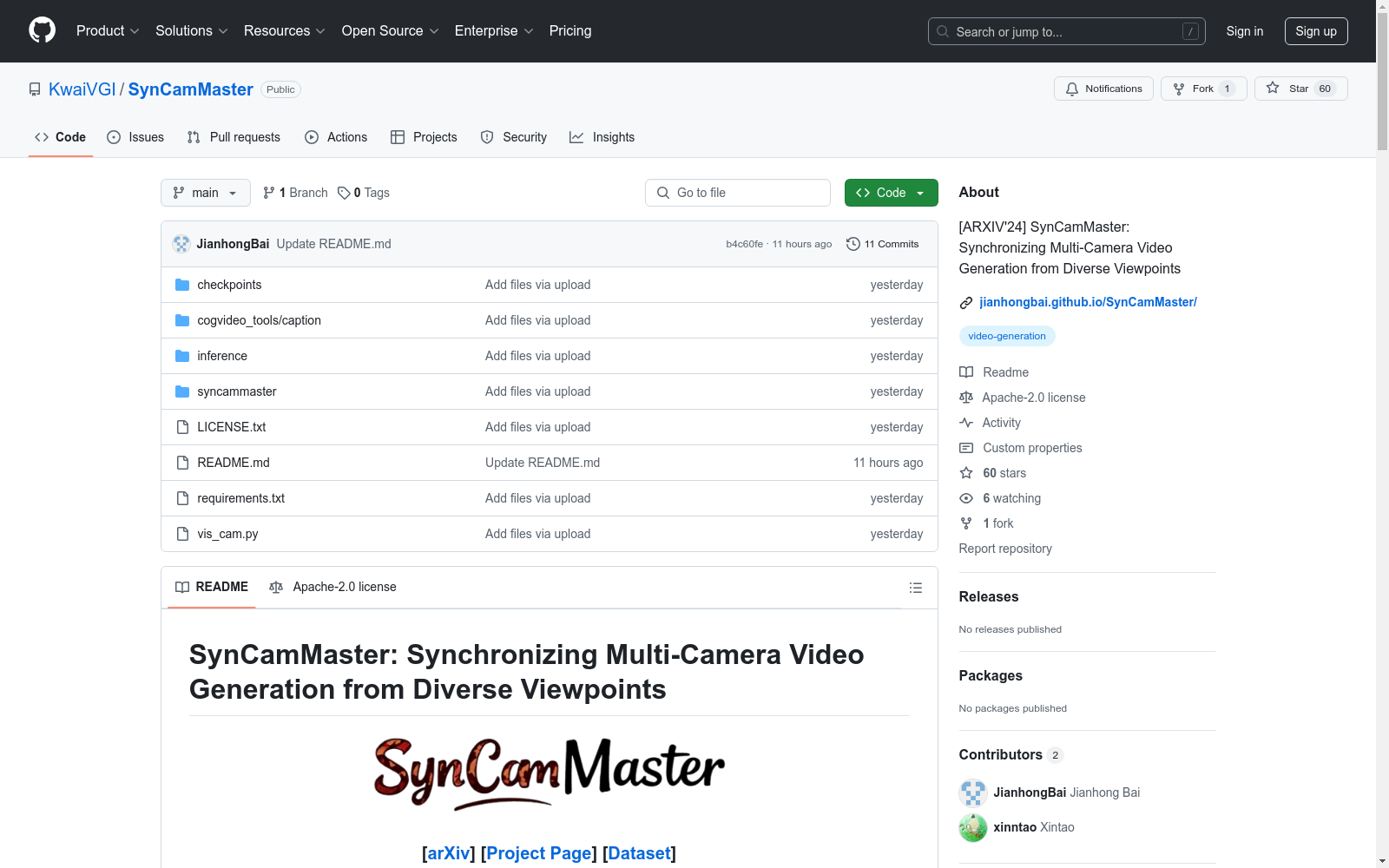Open the README outline list icon
The image size is (1389, 868).
(x=915, y=588)
